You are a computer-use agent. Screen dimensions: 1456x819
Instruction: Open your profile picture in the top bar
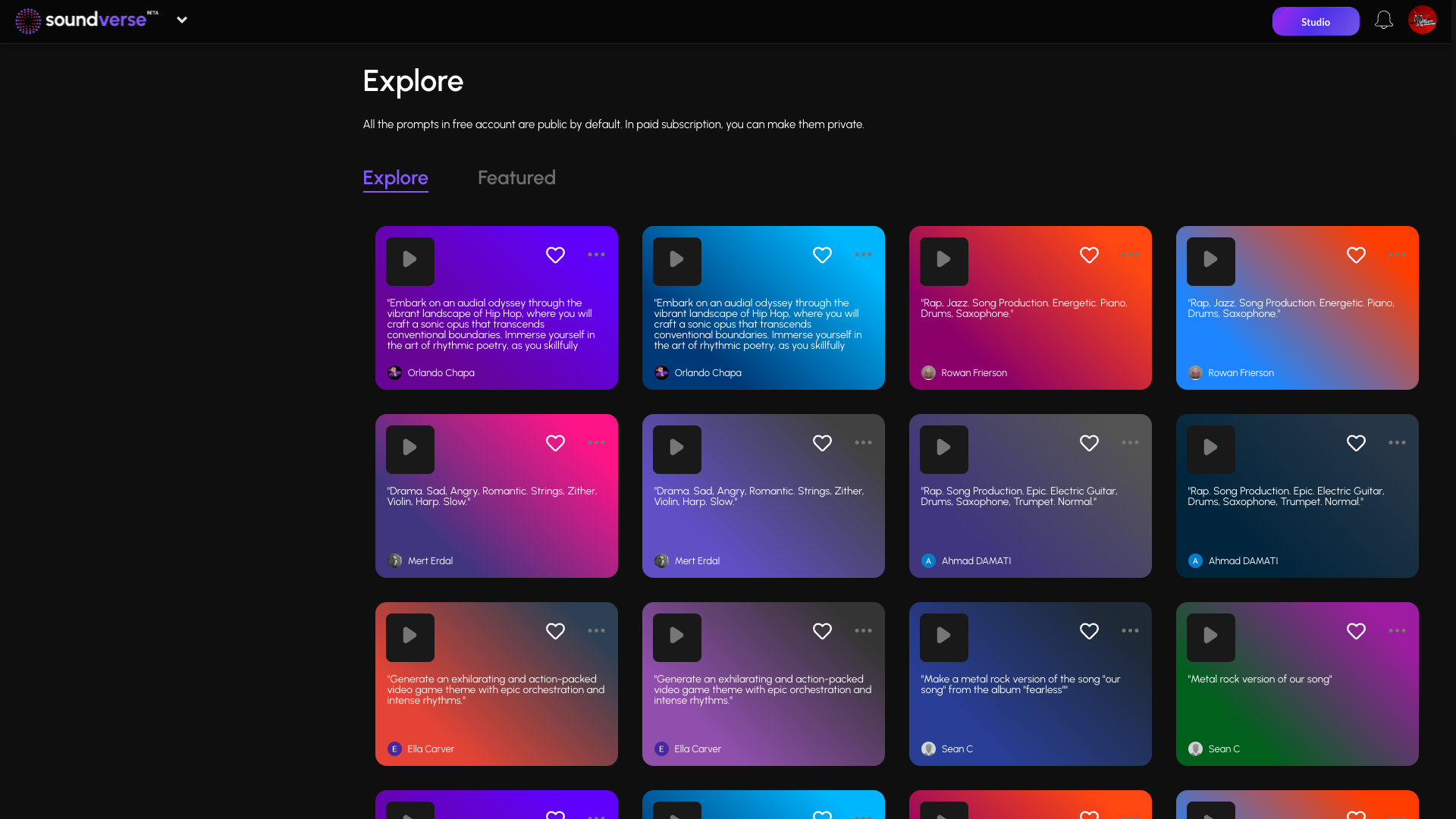[1423, 20]
